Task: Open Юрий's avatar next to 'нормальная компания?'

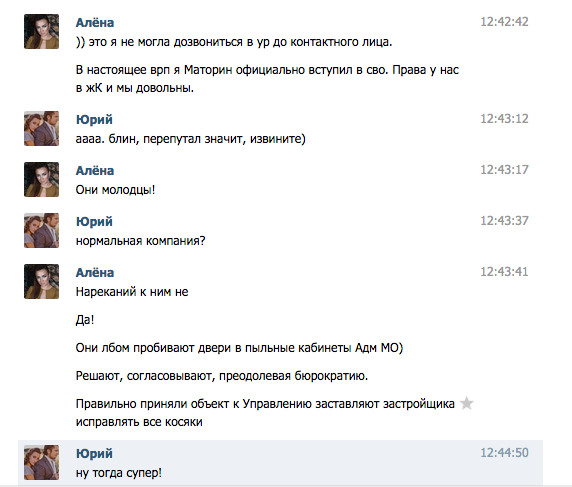Action: point(42,231)
